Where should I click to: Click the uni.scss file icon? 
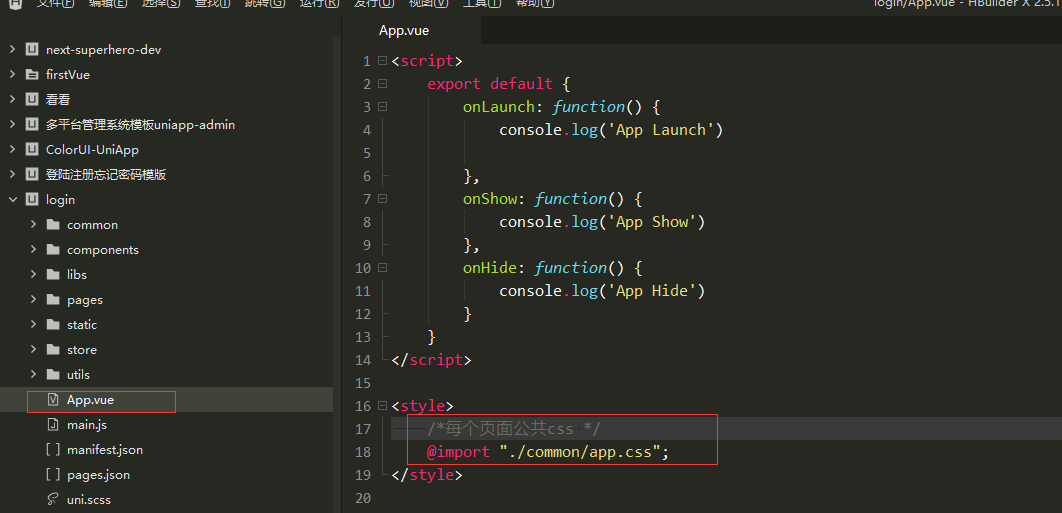53,500
